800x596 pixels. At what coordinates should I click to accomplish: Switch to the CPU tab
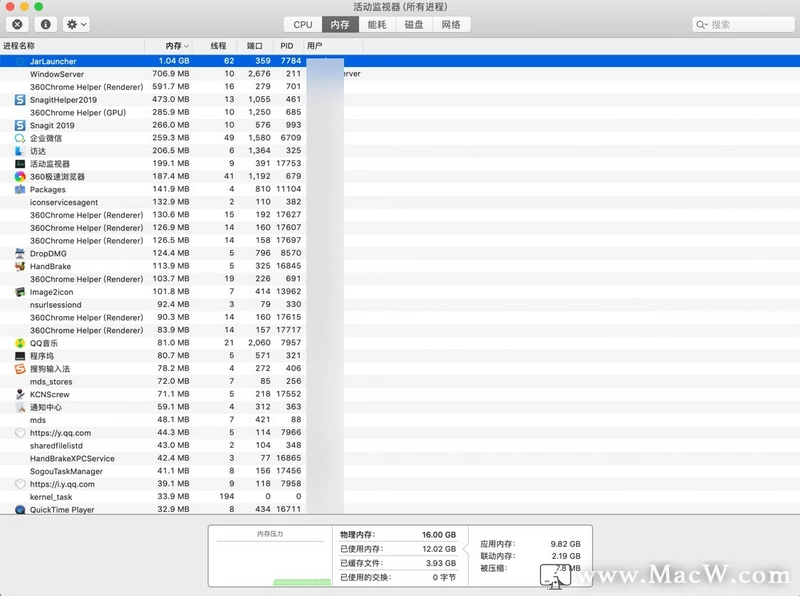point(303,24)
